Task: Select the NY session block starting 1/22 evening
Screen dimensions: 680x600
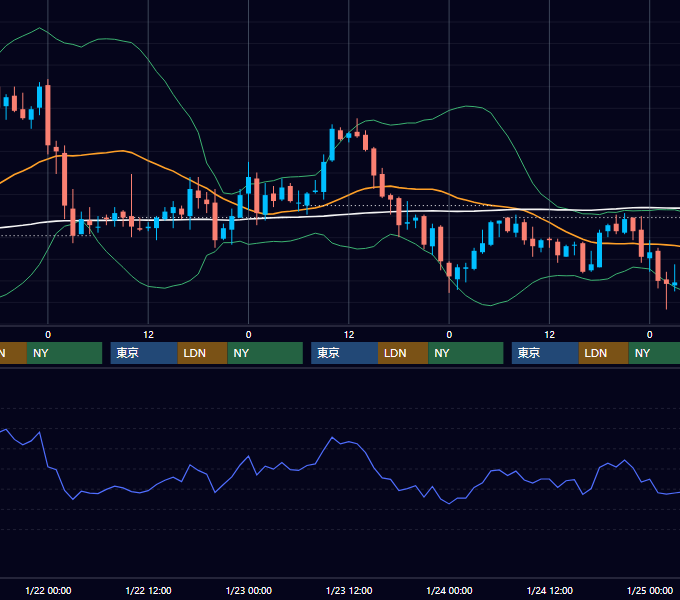Action: [265, 353]
